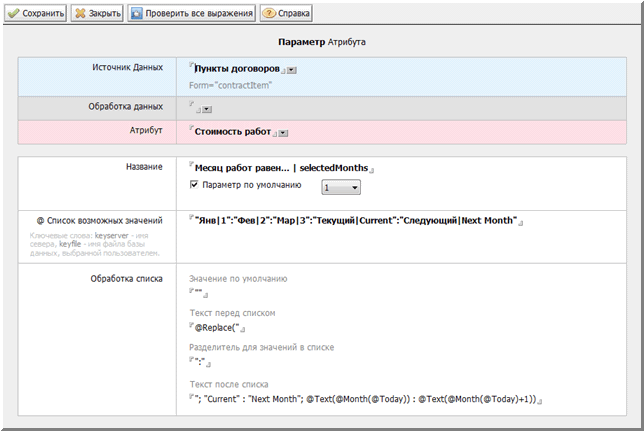The height and width of the screenshot is (431, 644).
Task: Click the Текст после списка formula field
Action: click(x=366, y=399)
